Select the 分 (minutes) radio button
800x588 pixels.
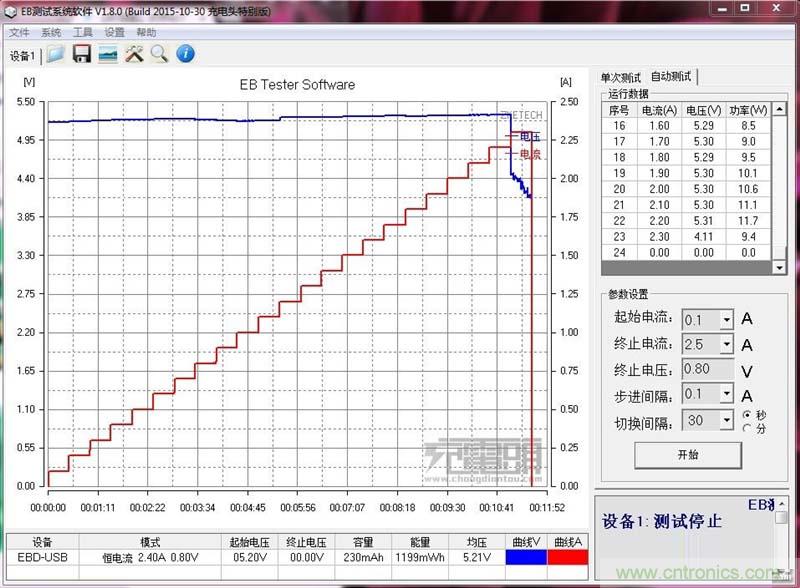[x=746, y=426]
